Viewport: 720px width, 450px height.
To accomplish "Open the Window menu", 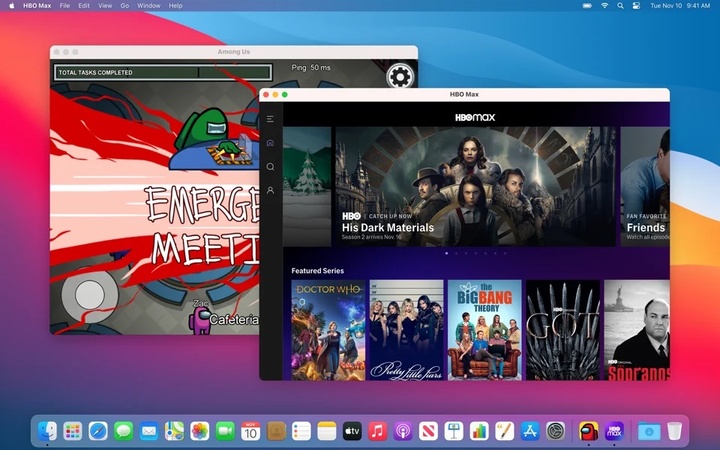I will 149,6.
